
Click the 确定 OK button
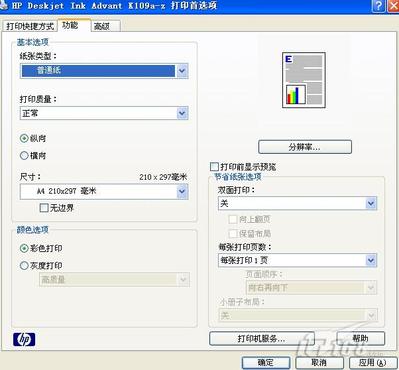266,363
